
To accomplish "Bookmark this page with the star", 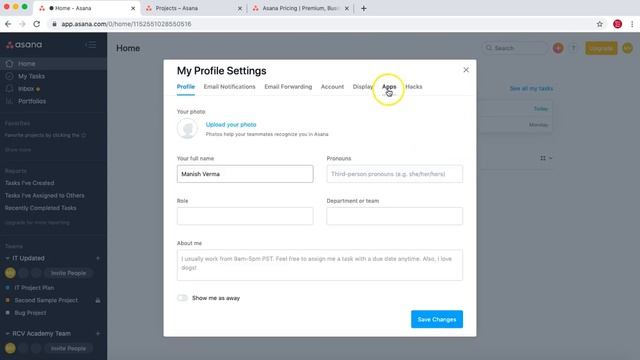I will point(600,24).
